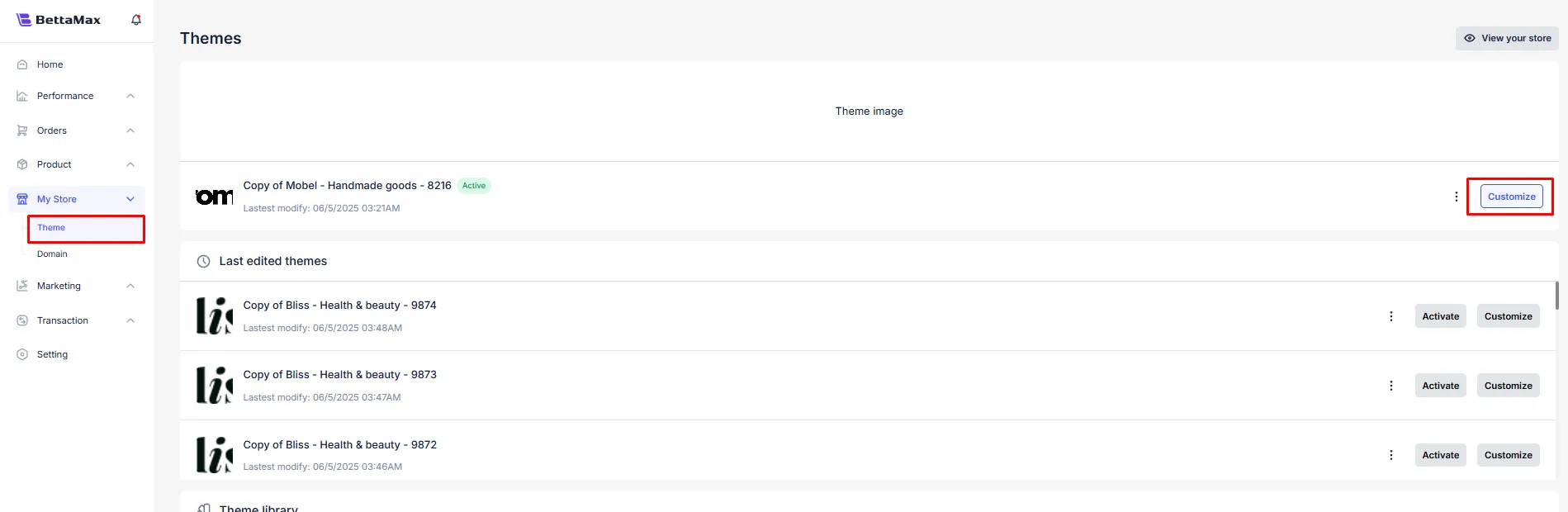Open the Transaction sidebar menu
The image size is (1568, 512).
[63, 320]
